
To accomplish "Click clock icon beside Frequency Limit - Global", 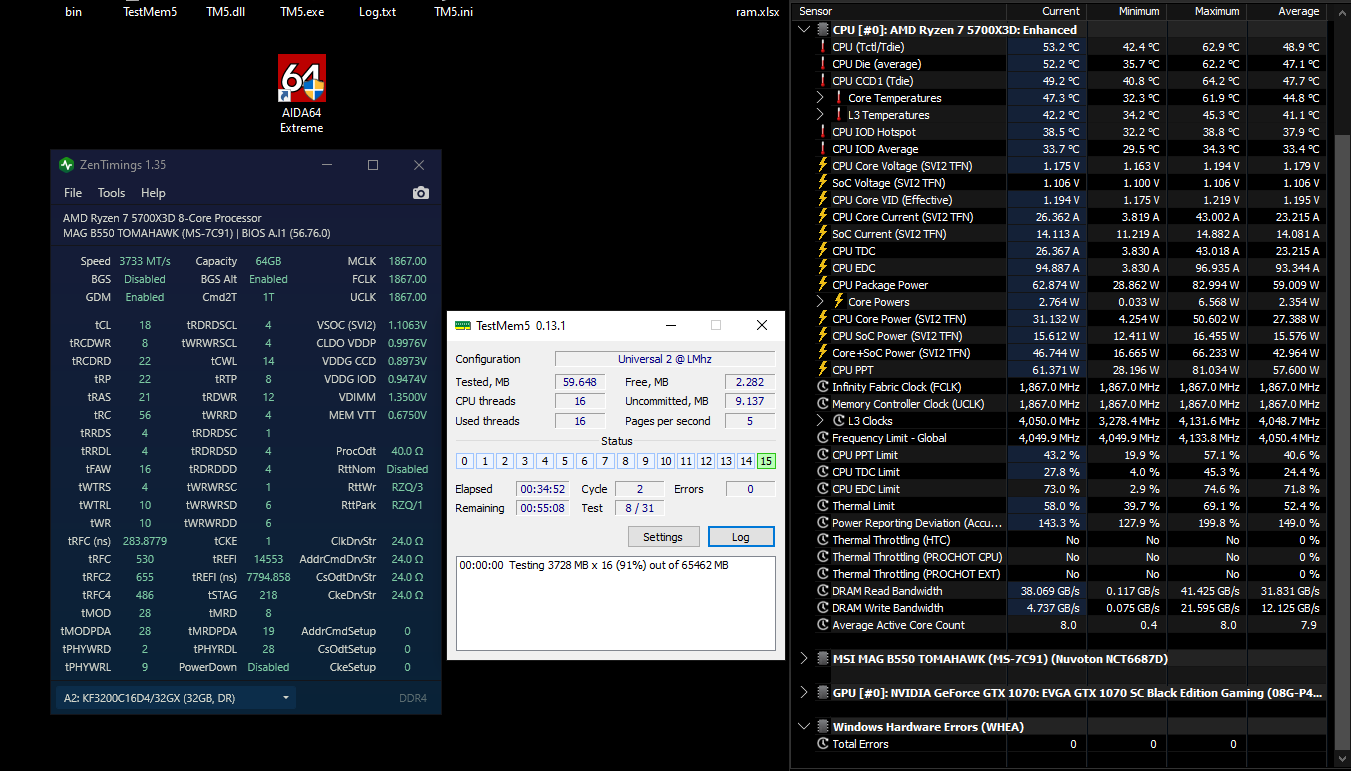I will pyautogui.click(x=823, y=438).
